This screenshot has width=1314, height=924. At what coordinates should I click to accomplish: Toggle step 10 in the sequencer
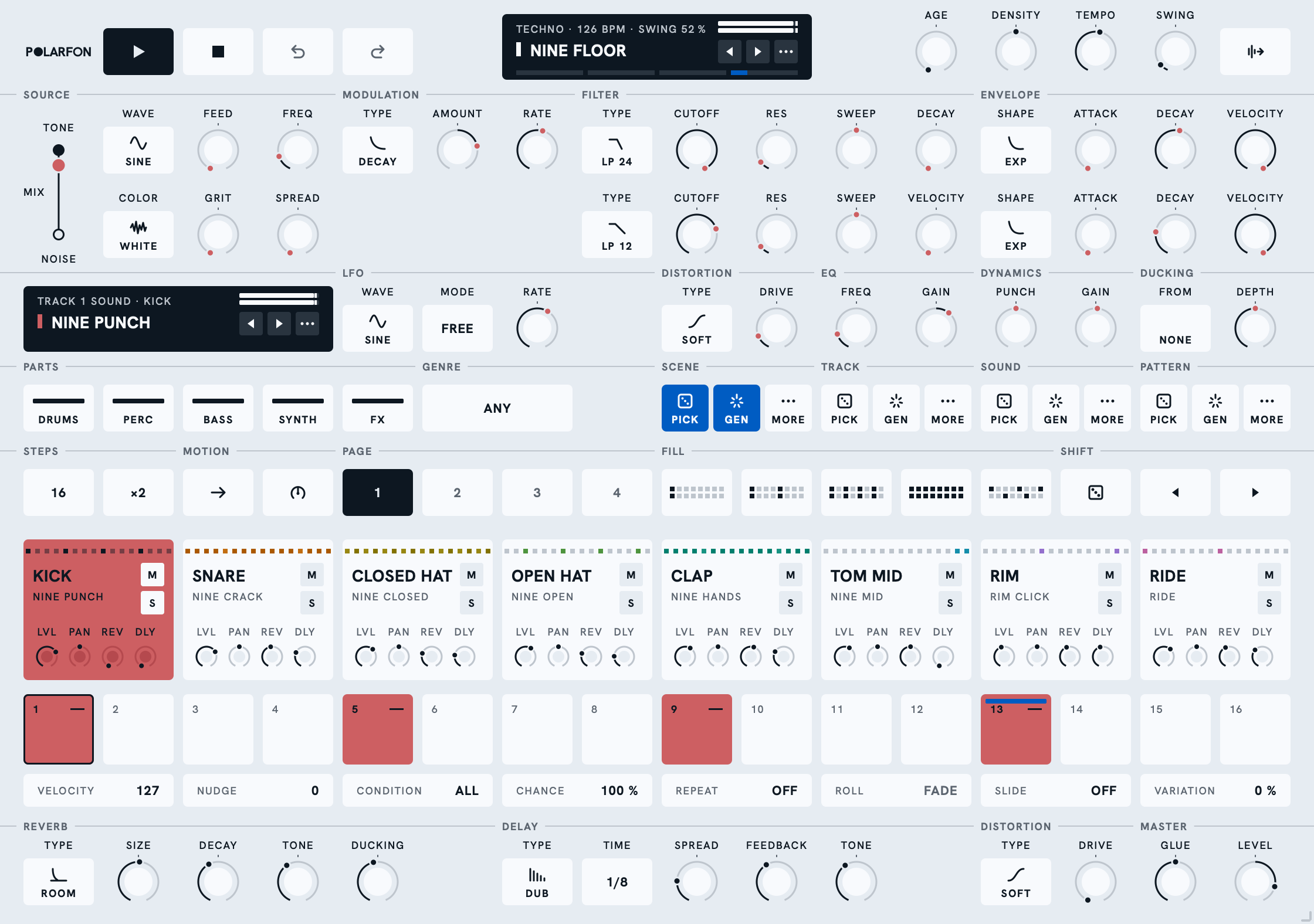click(x=777, y=729)
